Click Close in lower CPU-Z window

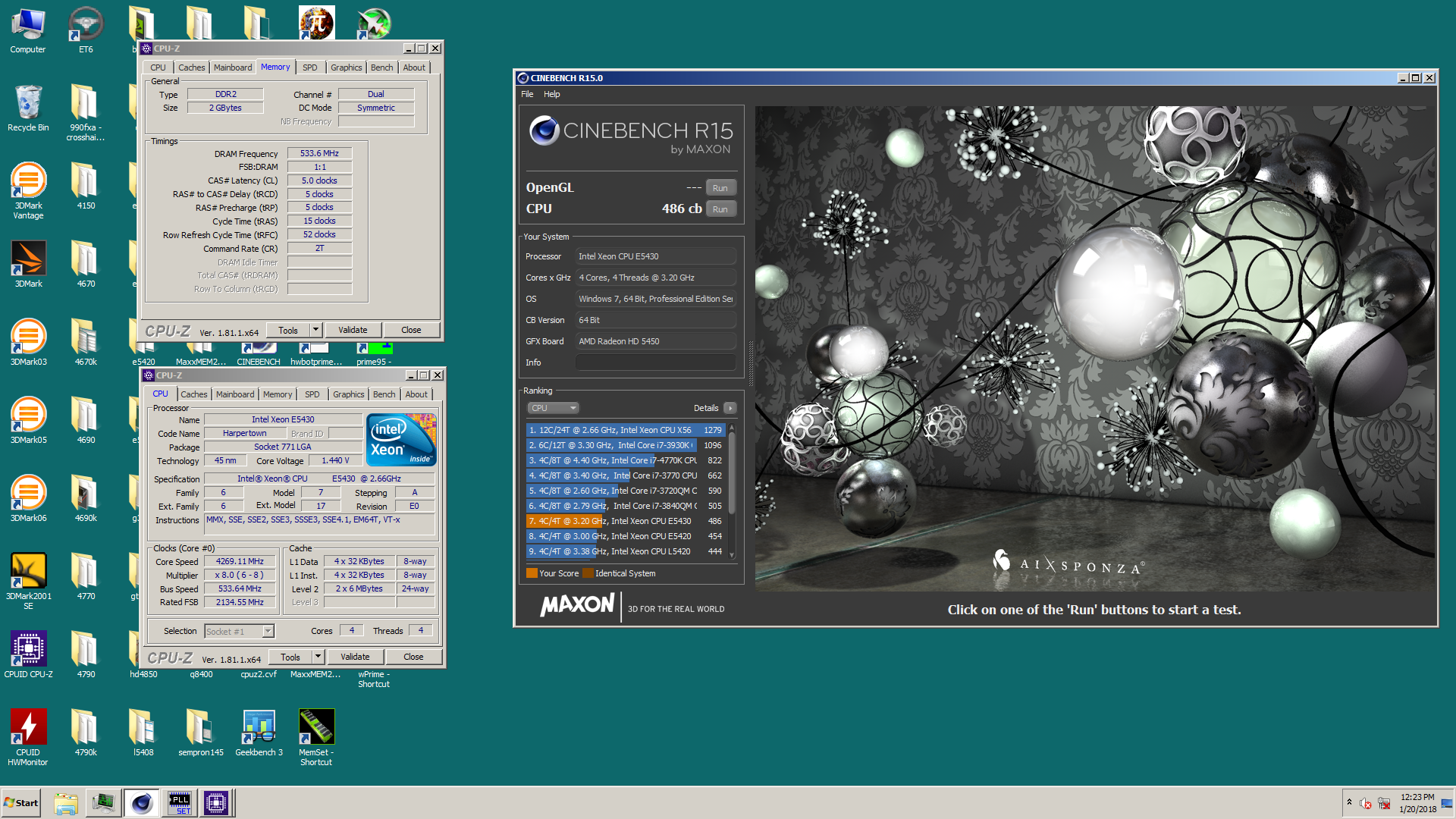413,657
